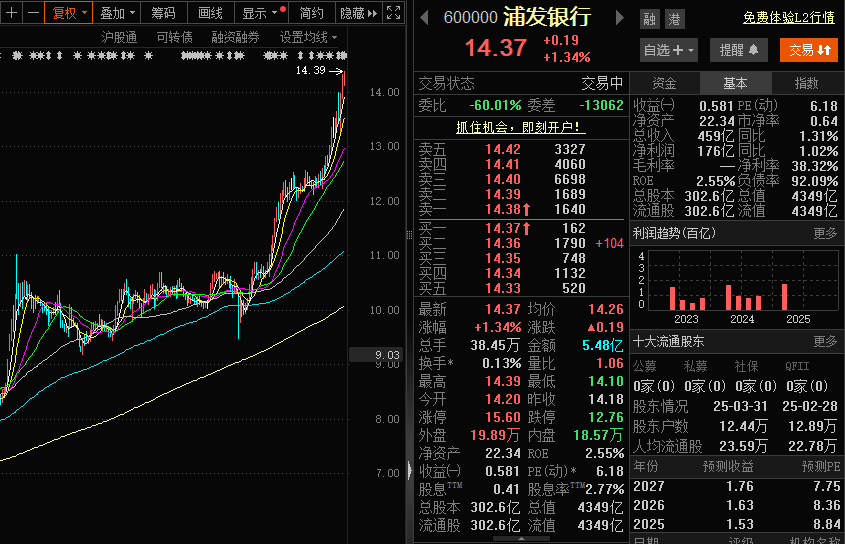The width and height of the screenshot is (845, 544).
Task: Click the 2025 forecast row
Action: tap(736, 524)
